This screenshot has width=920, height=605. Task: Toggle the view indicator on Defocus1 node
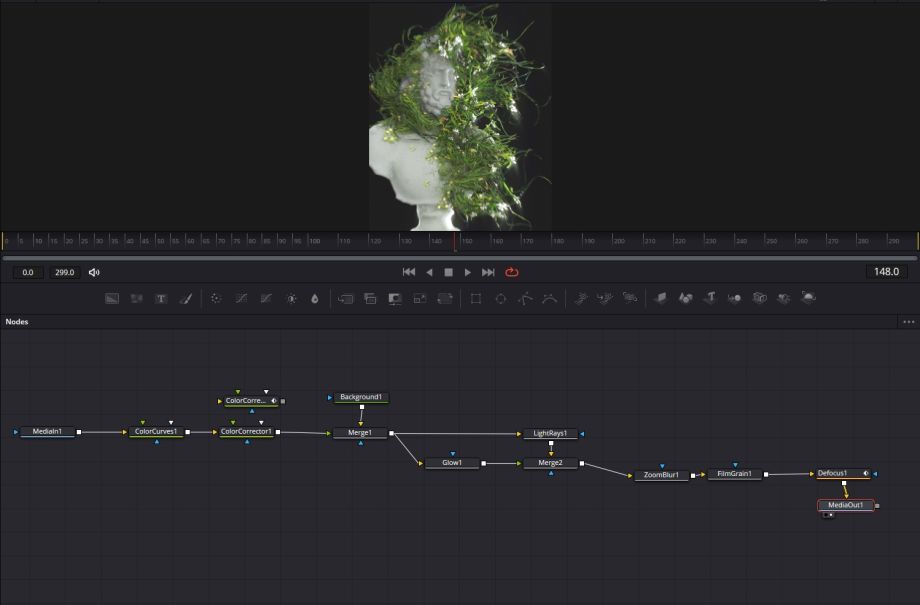tap(865, 473)
